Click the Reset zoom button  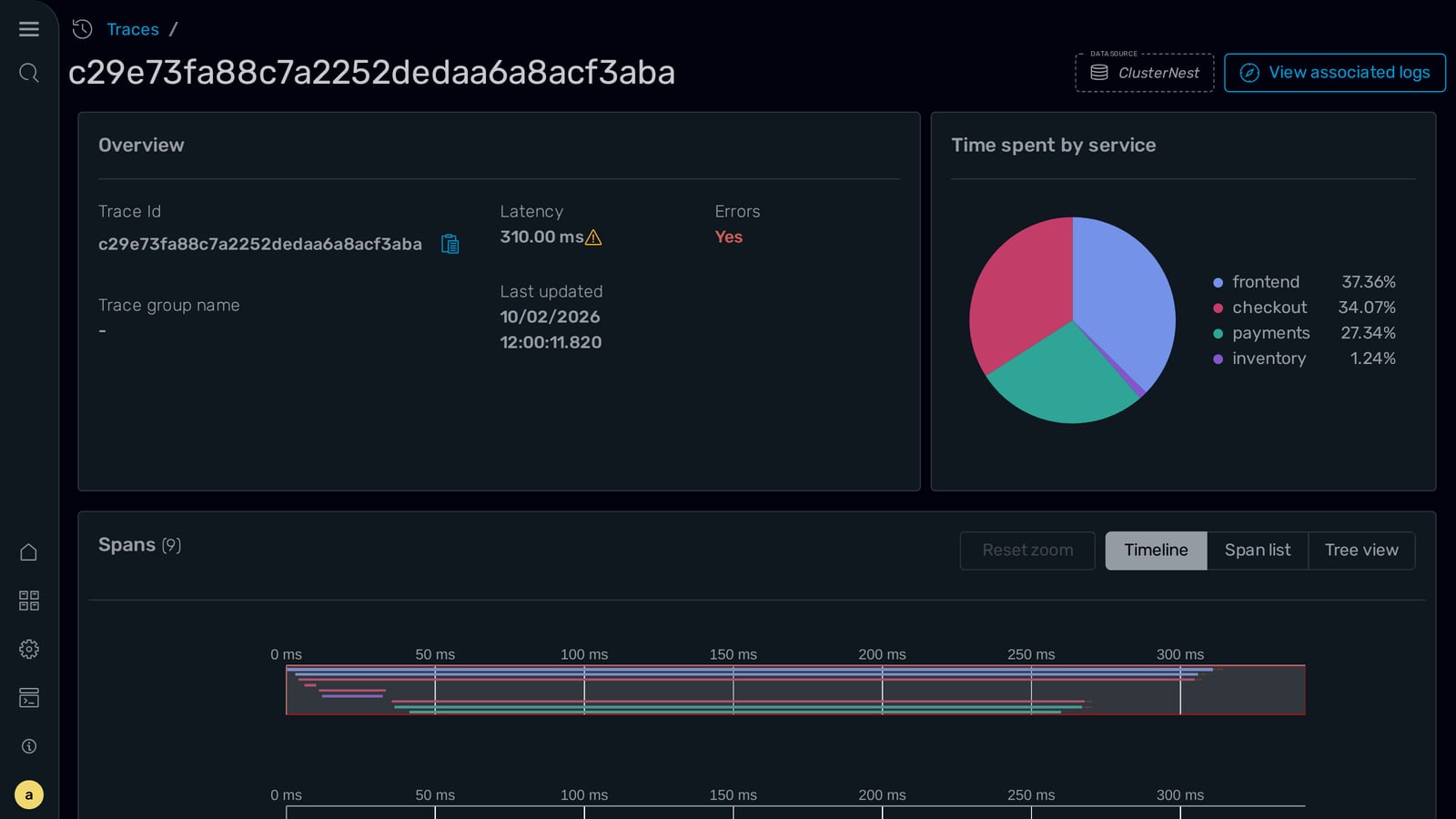point(1027,551)
